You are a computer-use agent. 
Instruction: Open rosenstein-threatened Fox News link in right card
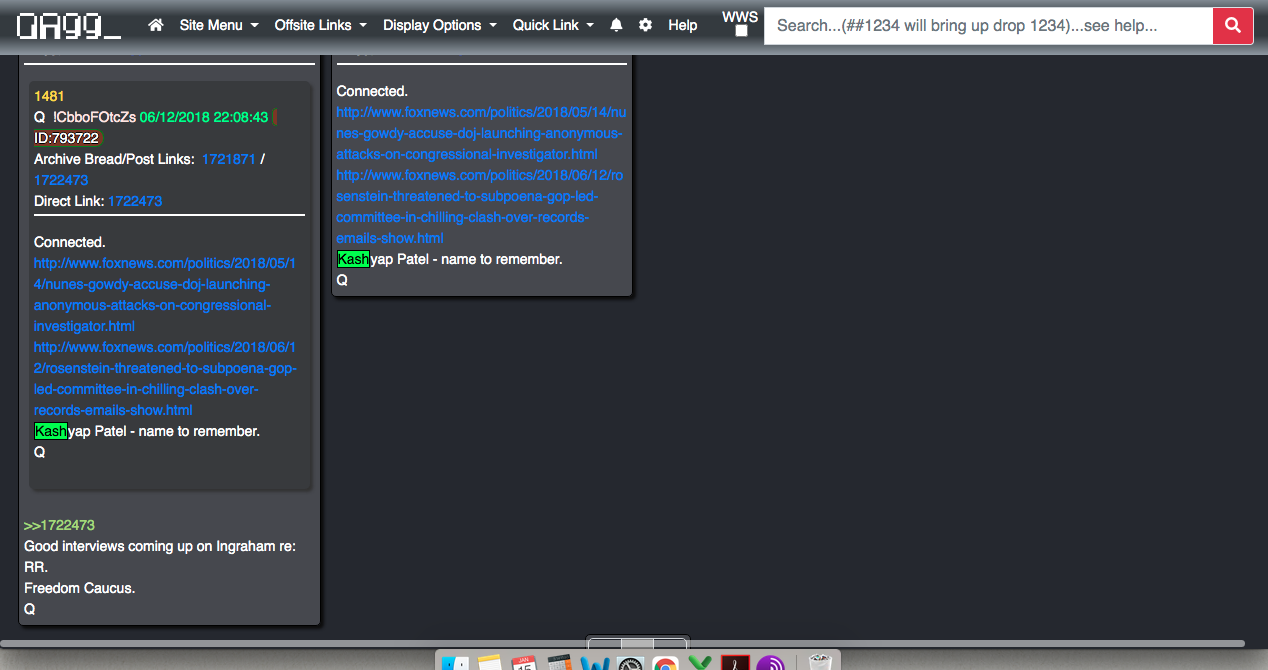(x=480, y=207)
